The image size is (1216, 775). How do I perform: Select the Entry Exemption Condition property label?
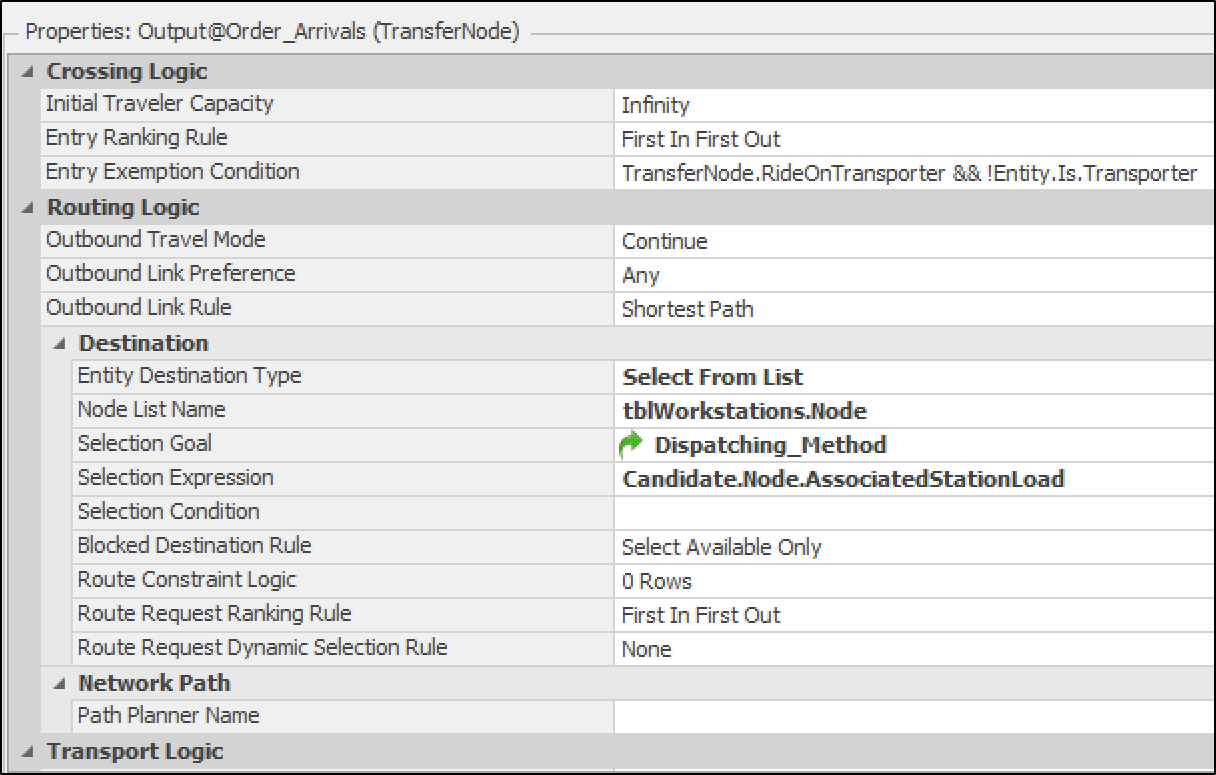pos(172,172)
